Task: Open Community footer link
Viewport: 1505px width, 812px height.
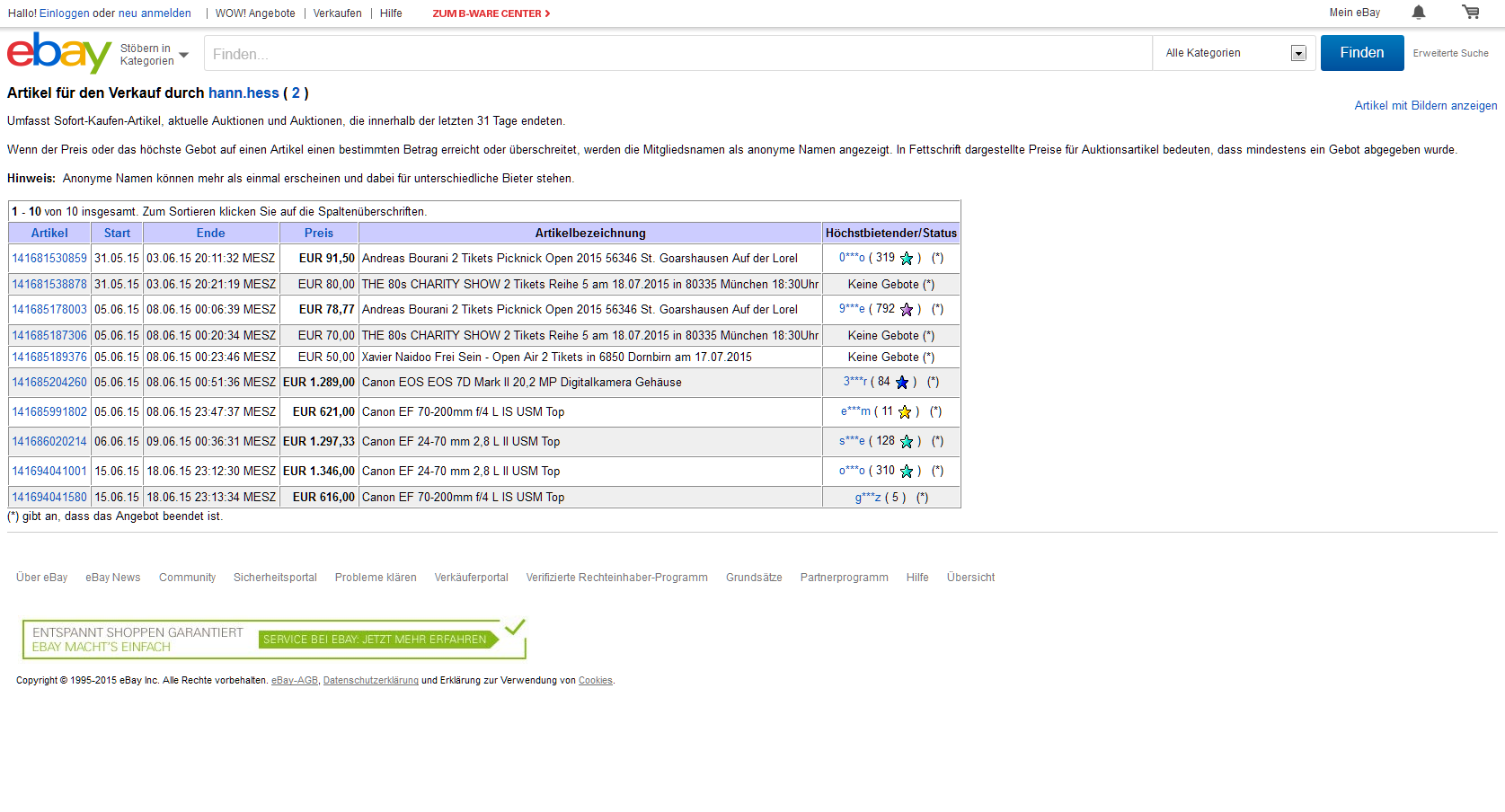Action: point(188,578)
